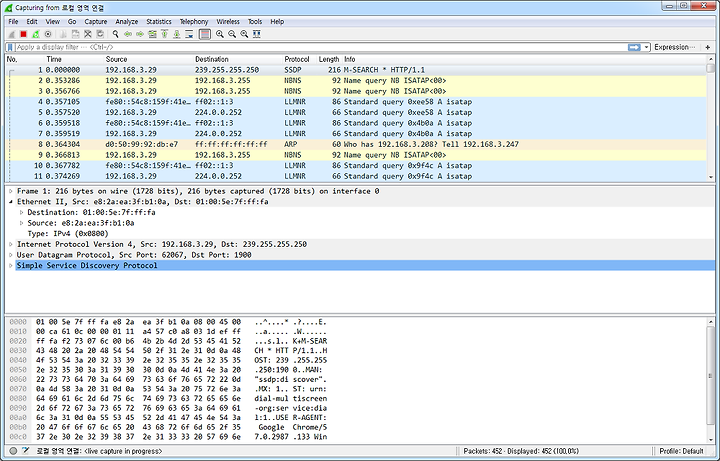Go back to previous packet
The width and height of the screenshot is (720, 461).
click(x=128, y=34)
